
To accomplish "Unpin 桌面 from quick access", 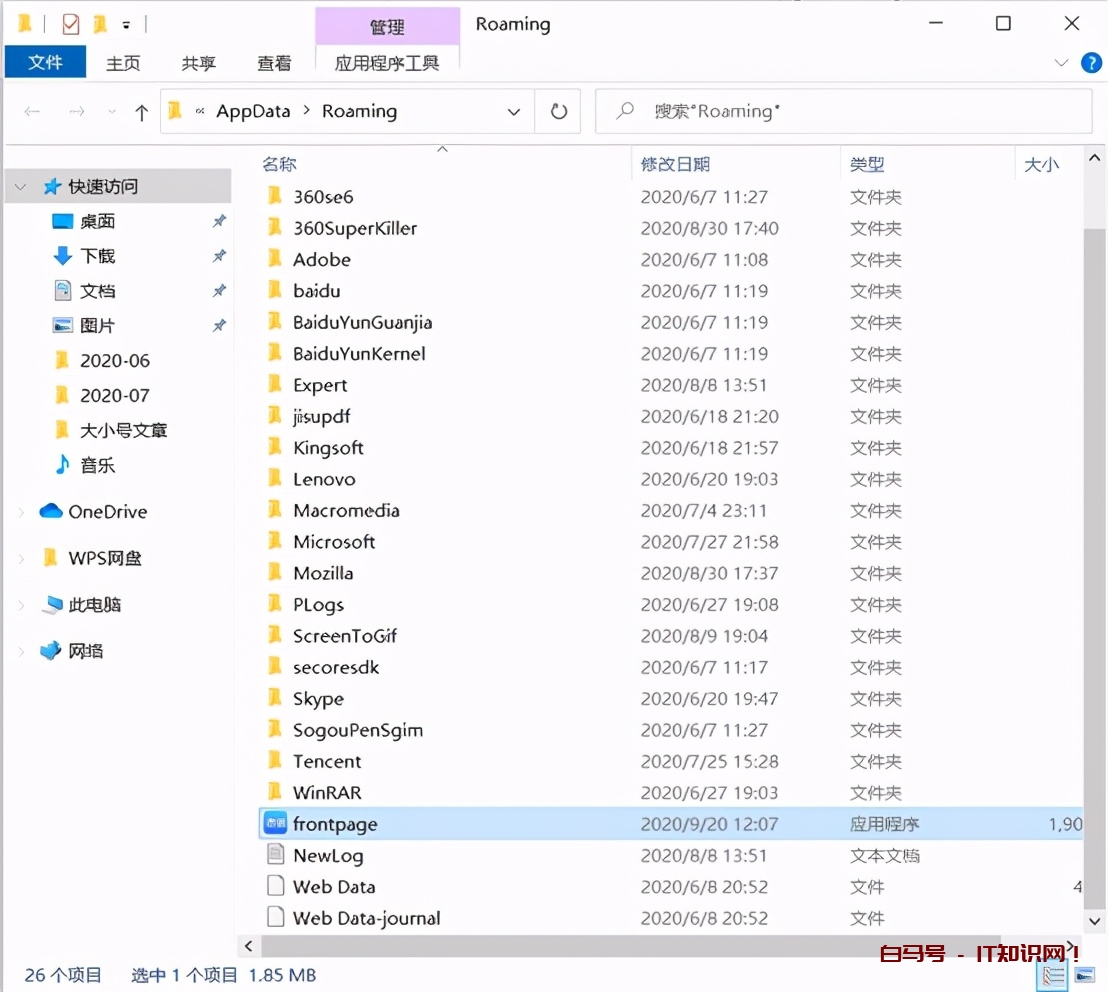I will [219, 221].
